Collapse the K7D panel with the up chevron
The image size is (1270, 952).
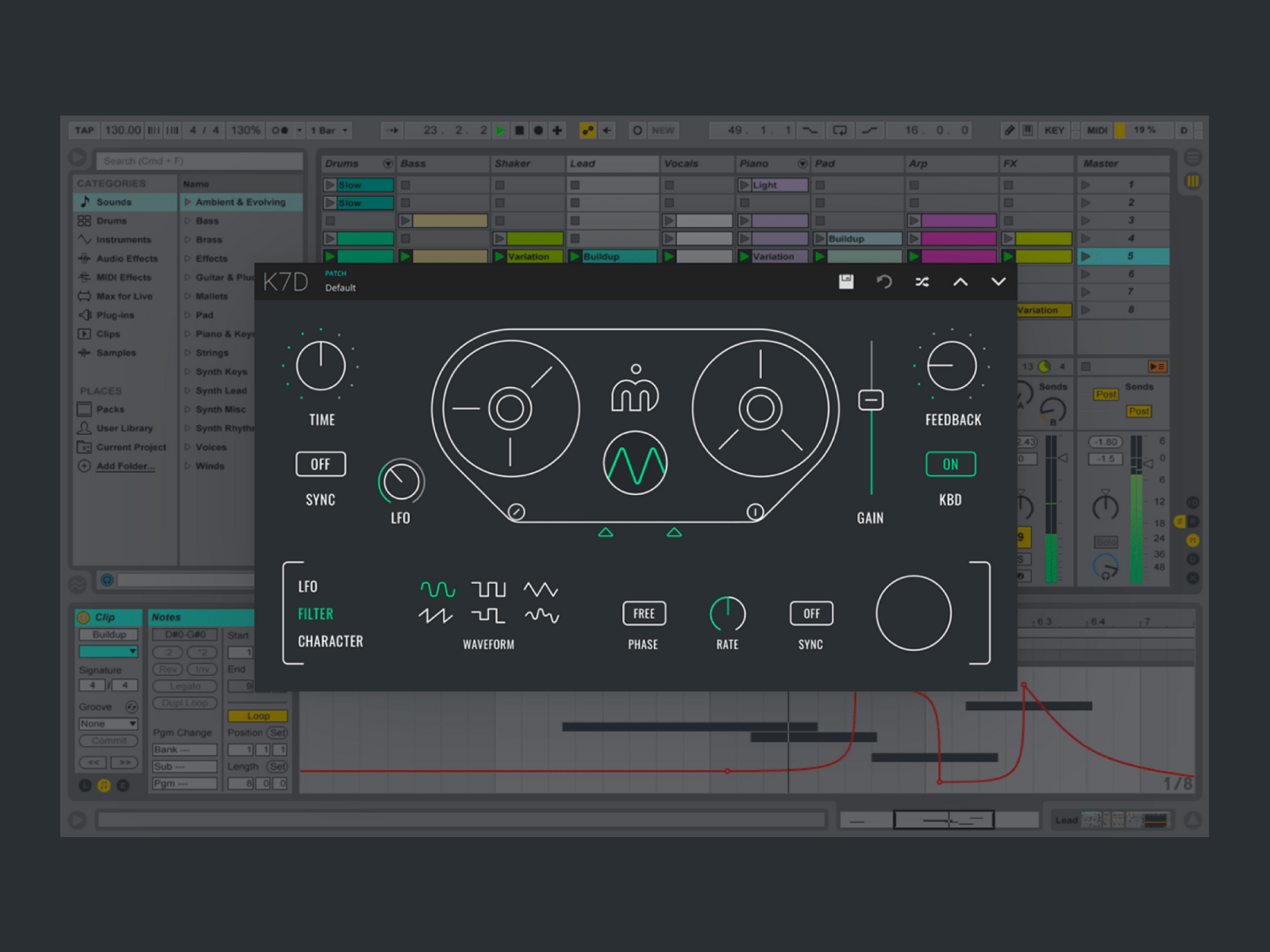point(960,282)
